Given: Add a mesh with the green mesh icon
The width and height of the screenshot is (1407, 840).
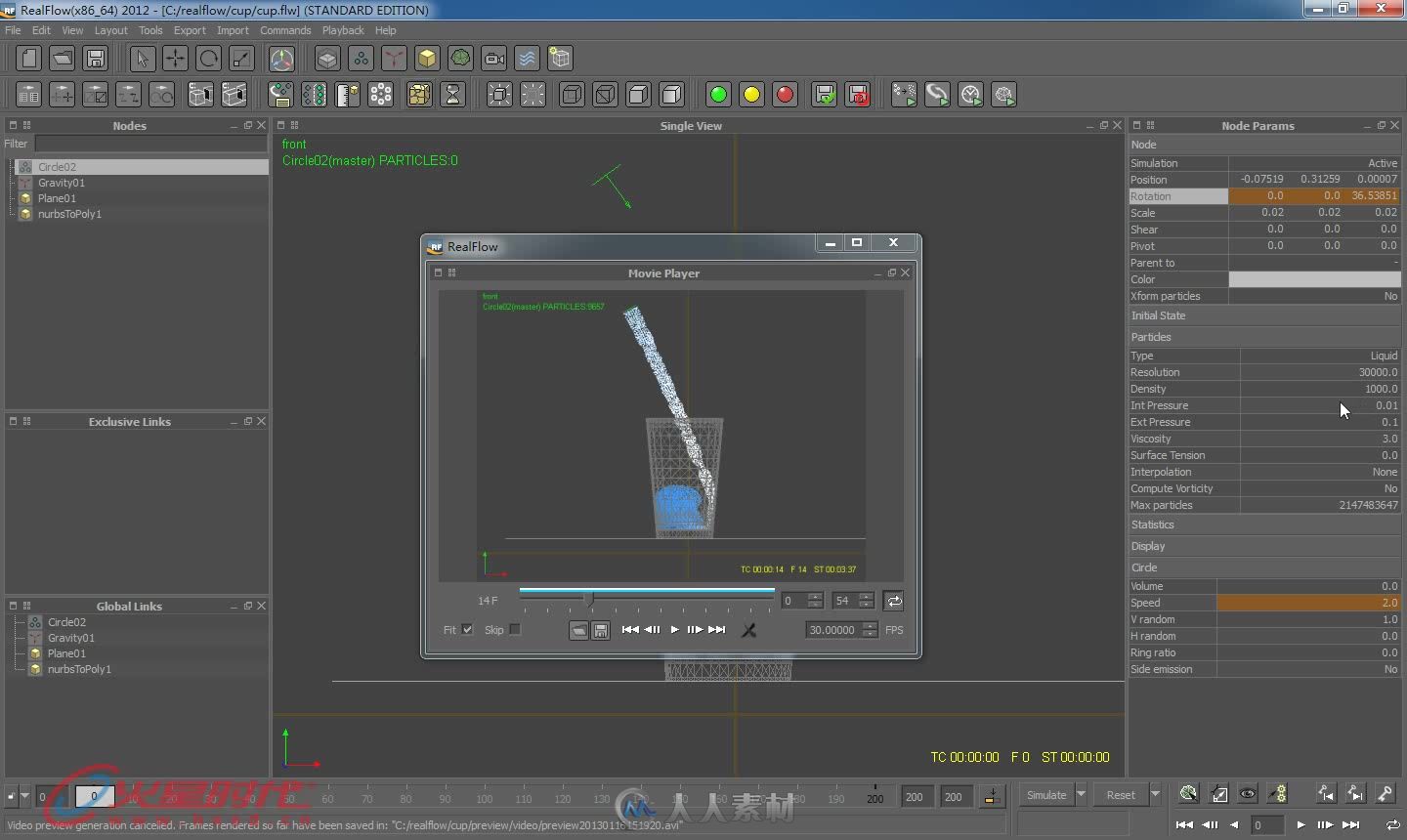Looking at the screenshot, I should click(x=460, y=59).
